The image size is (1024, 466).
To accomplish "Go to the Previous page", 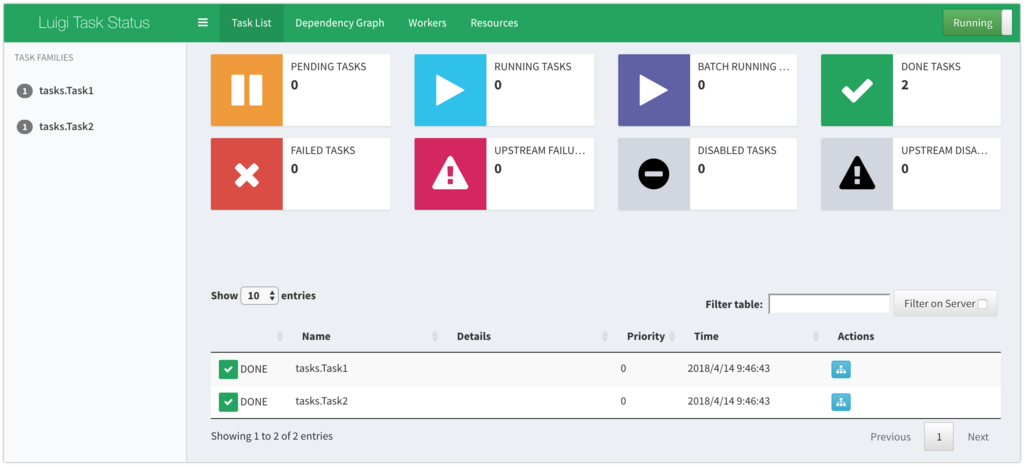I will 890,437.
